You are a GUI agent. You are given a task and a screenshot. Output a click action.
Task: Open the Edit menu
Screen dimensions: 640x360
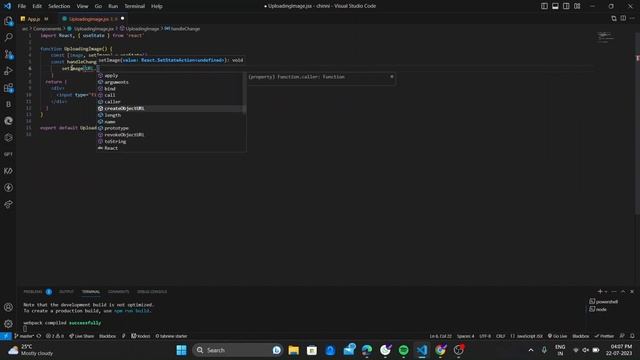pyautogui.click(x=37, y=6)
